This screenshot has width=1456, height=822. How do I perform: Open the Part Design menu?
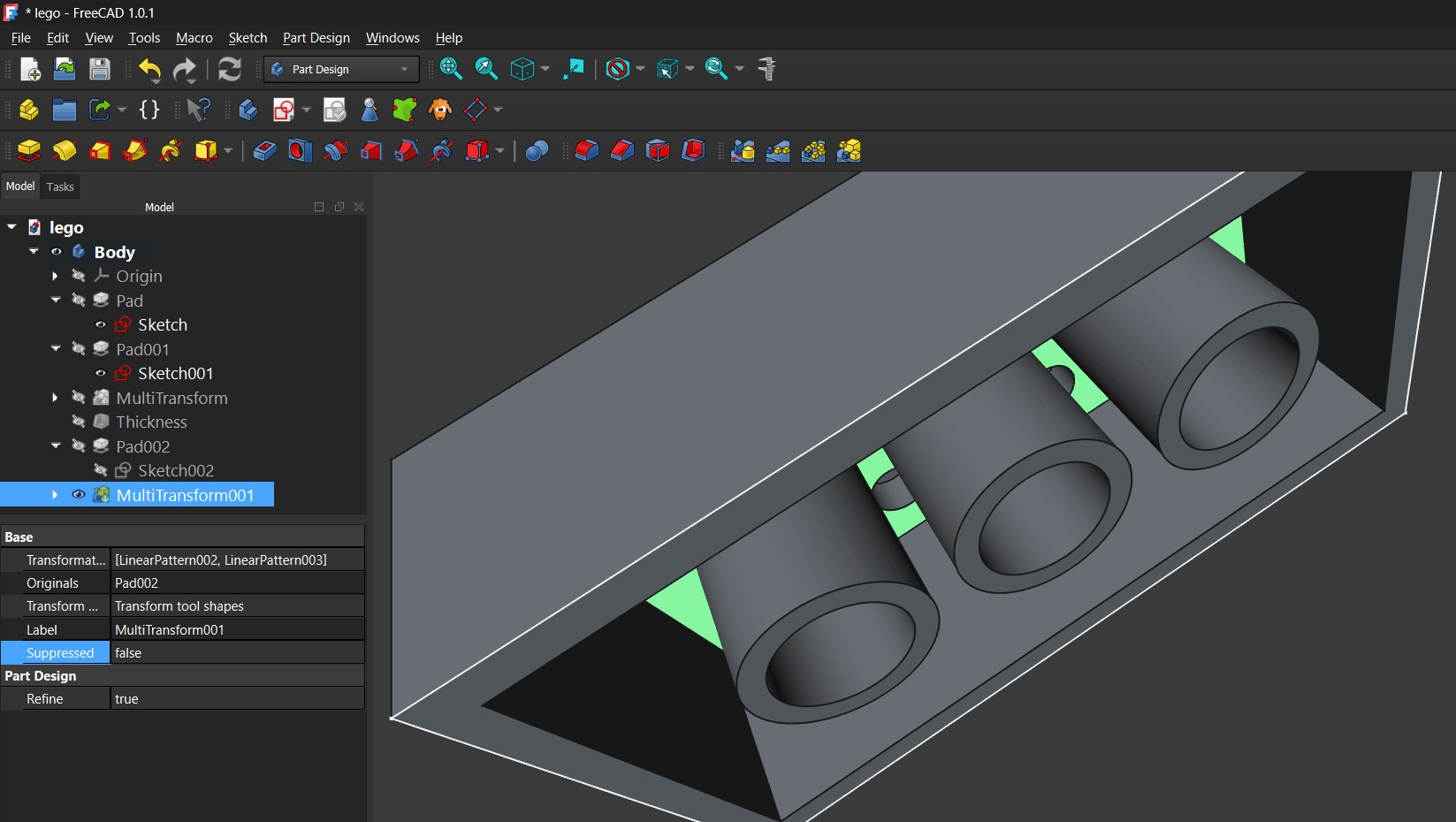coord(316,38)
